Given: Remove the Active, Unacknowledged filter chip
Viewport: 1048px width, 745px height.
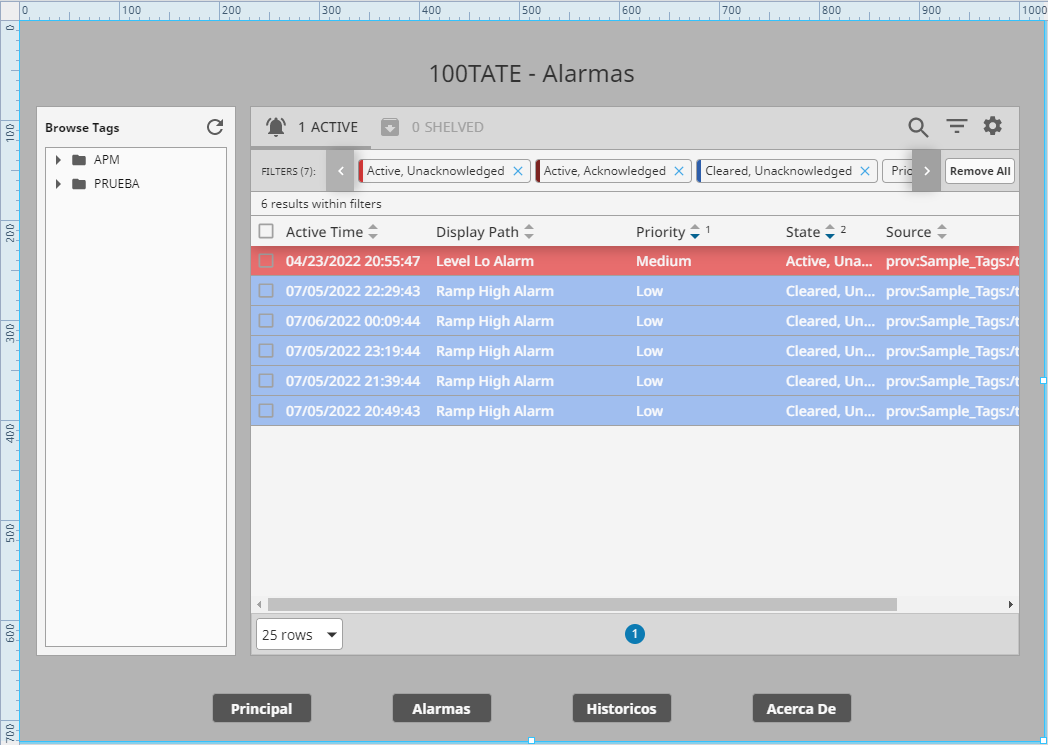Looking at the screenshot, I should click(518, 171).
